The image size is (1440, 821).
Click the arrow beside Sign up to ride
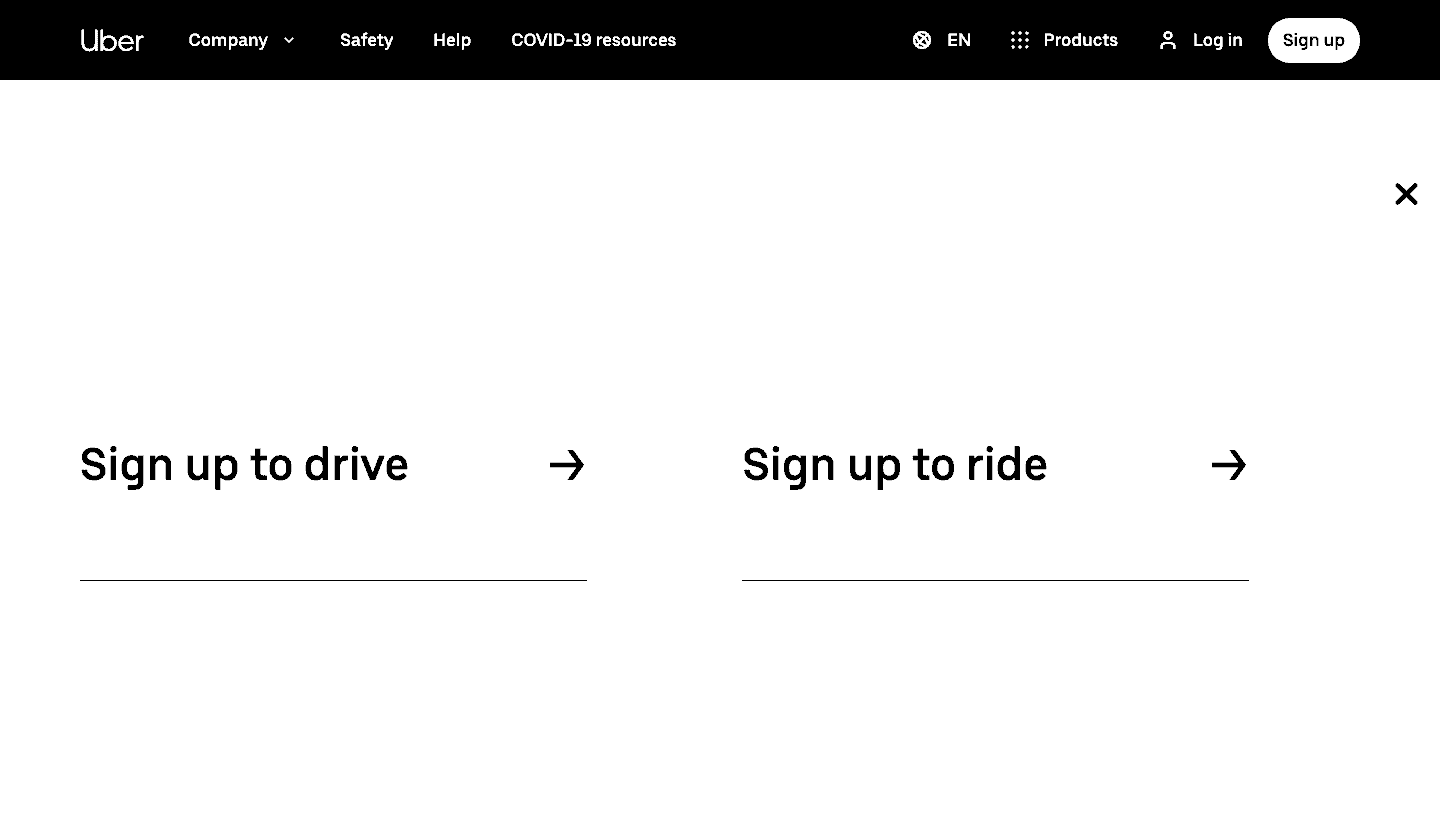pyautogui.click(x=1229, y=465)
